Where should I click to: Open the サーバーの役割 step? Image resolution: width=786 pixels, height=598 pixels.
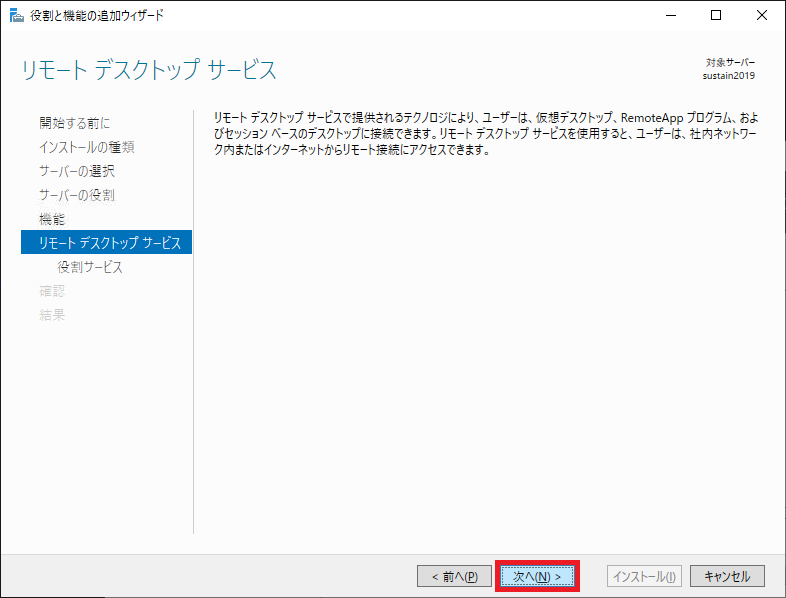(x=77, y=195)
